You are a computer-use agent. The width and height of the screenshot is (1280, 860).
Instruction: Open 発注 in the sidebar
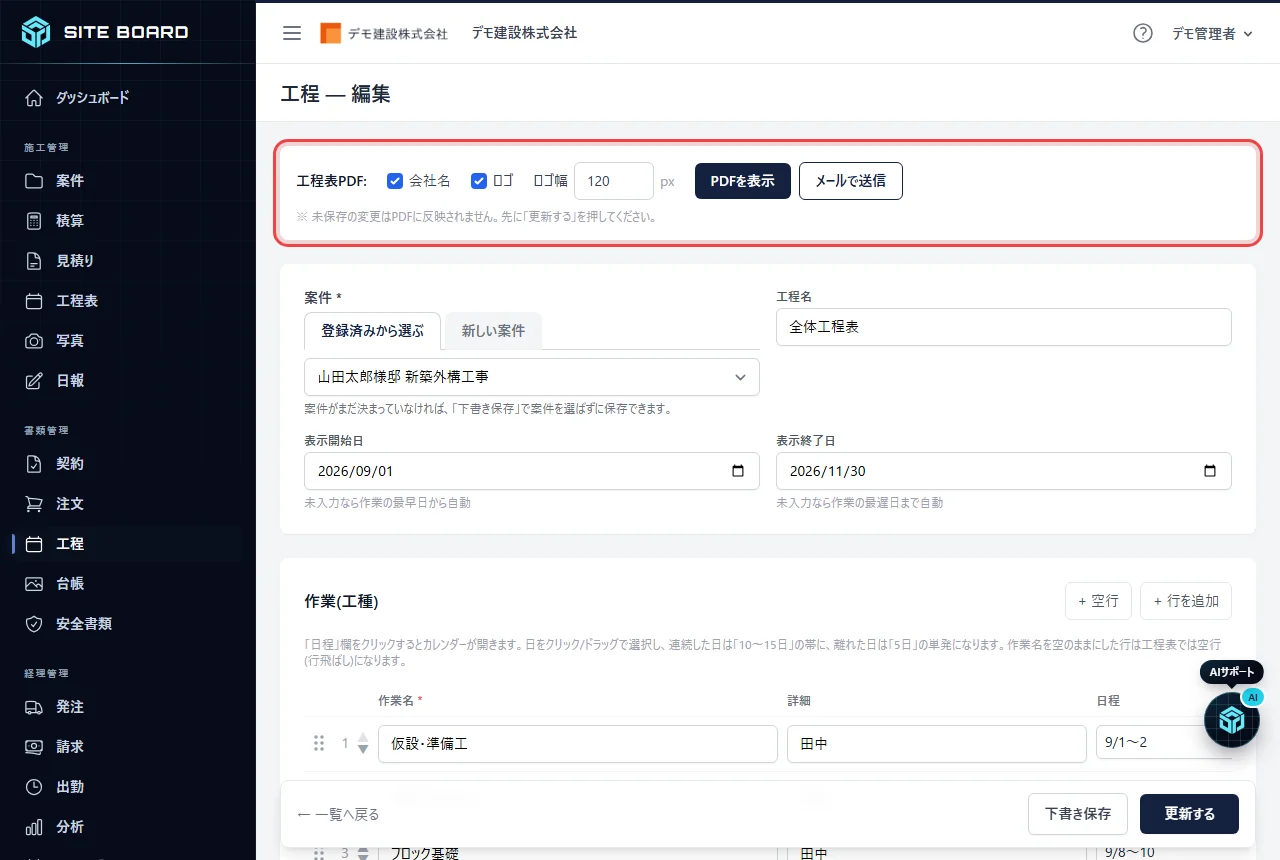click(x=128, y=707)
